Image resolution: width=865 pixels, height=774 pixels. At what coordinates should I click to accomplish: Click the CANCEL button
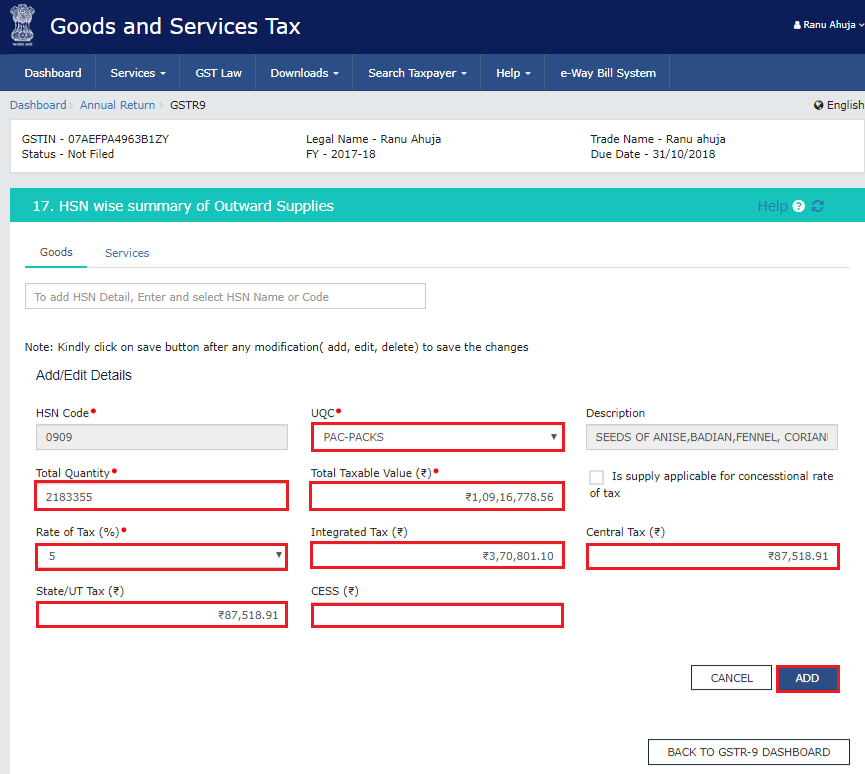point(731,677)
